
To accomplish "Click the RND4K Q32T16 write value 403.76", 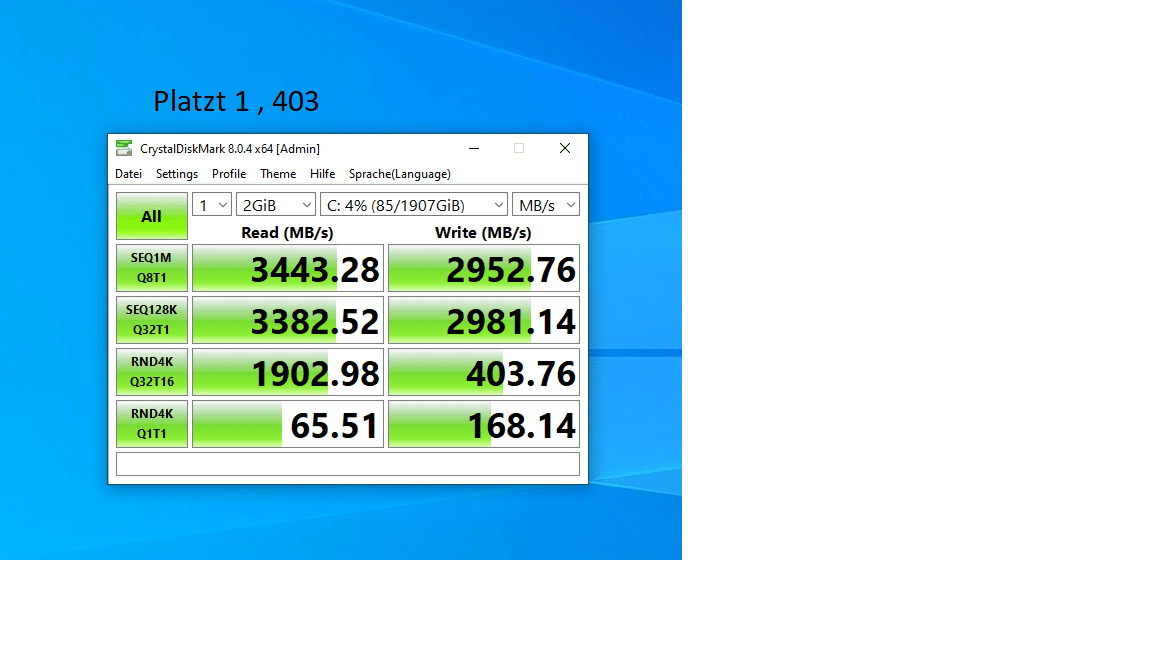I will point(484,372).
